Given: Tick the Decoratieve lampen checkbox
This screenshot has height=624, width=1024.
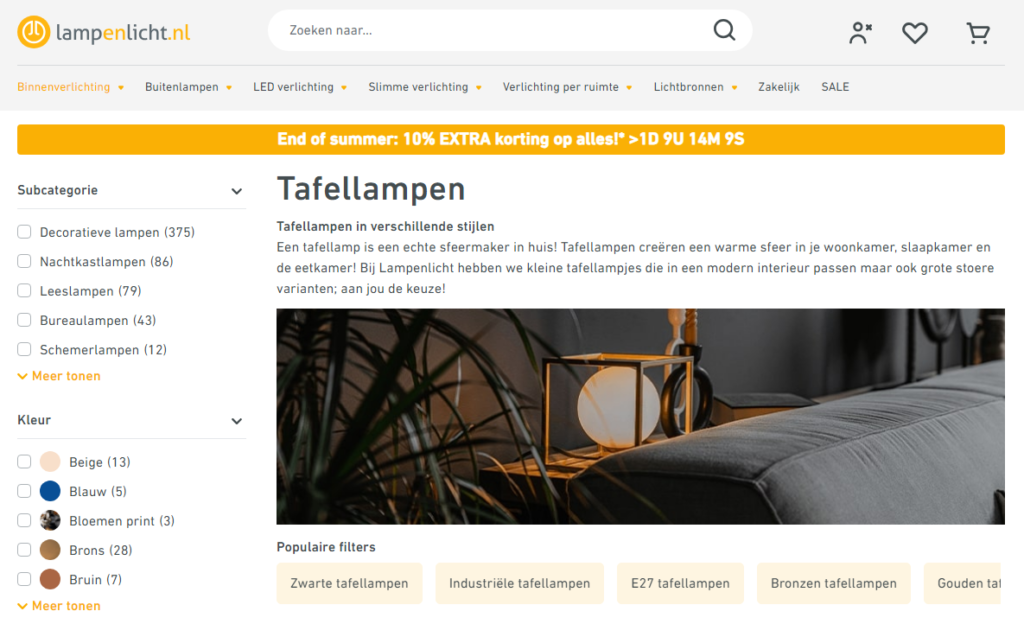Looking at the screenshot, I should tap(24, 232).
